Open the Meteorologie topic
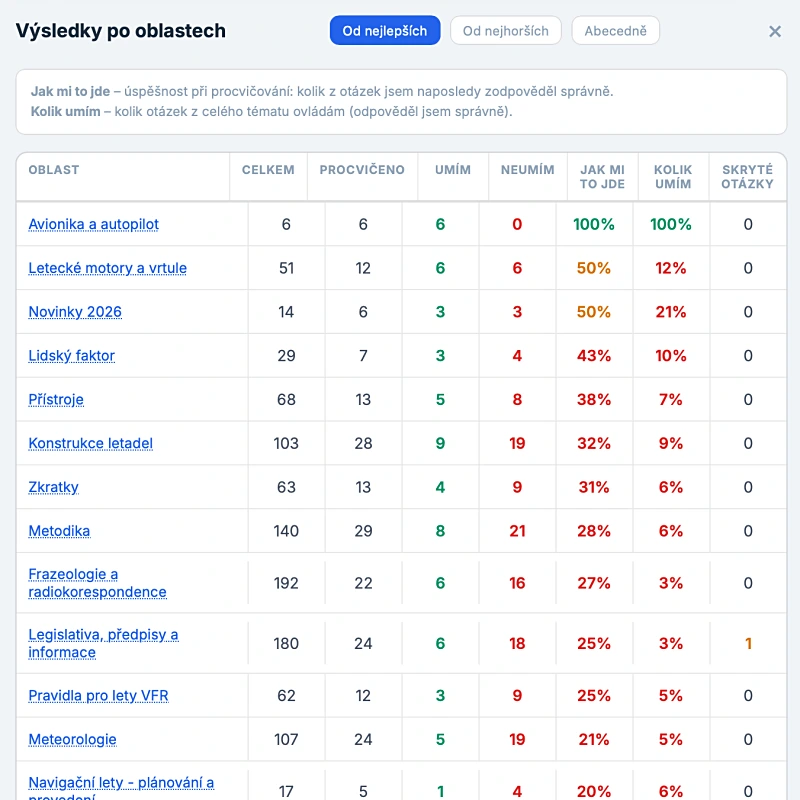 coord(72,739)
